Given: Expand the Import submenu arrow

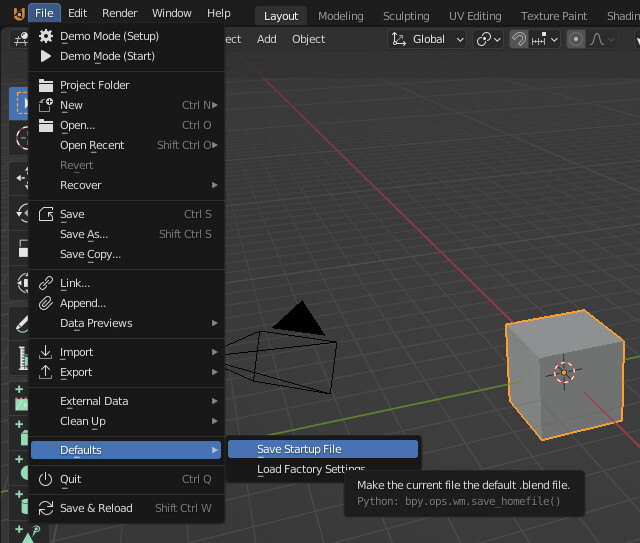Looking at the screenshot, I should [215, 352].
